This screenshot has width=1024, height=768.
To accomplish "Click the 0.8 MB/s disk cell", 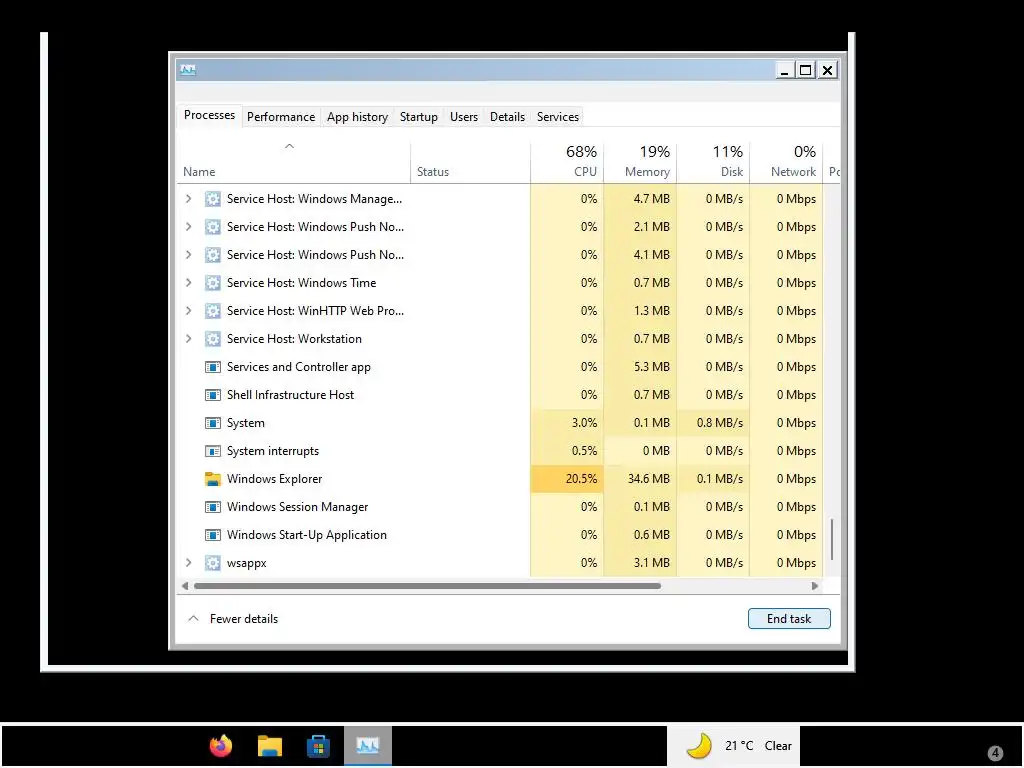I will (x=714, y=423).
